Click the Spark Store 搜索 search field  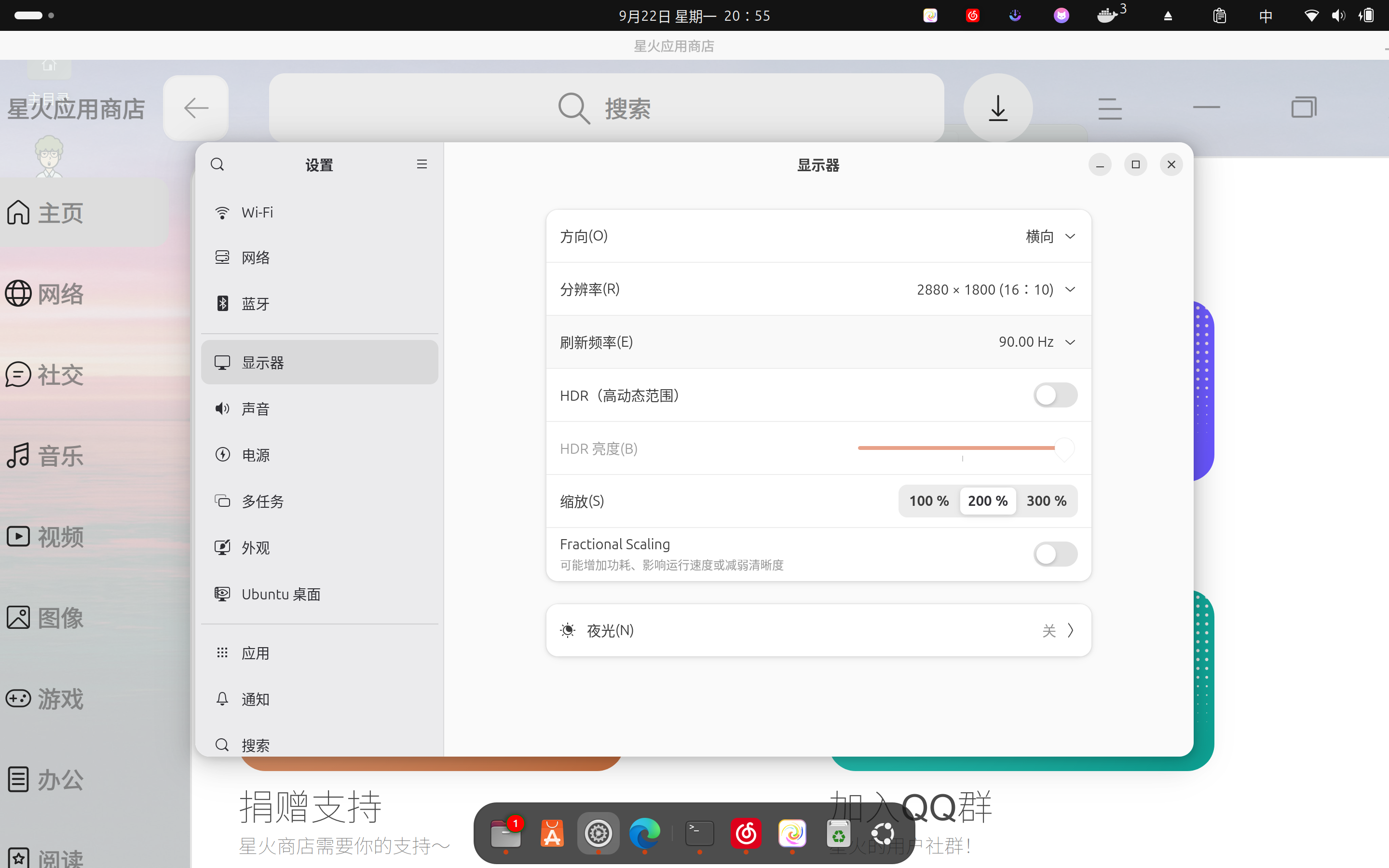click(606, 108)
